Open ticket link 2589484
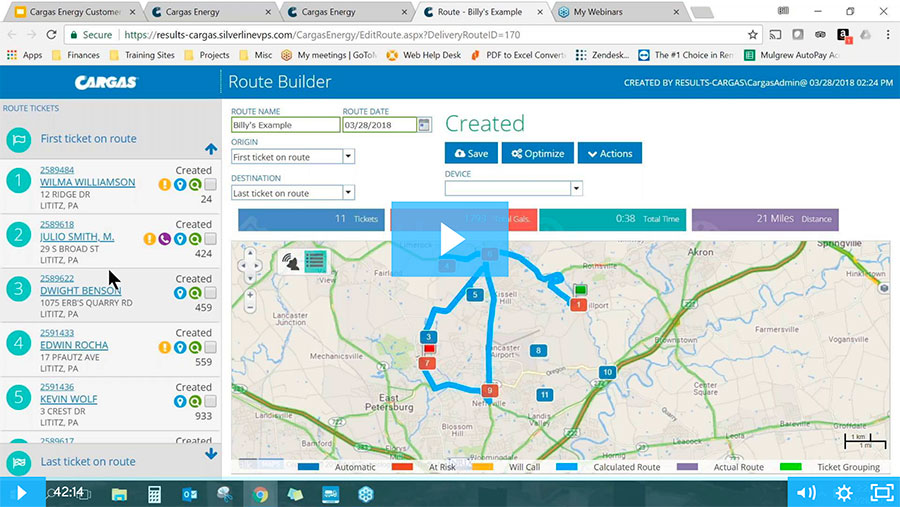Image resolution: width=900 pixels, height=507 pixels. [57, 170]
